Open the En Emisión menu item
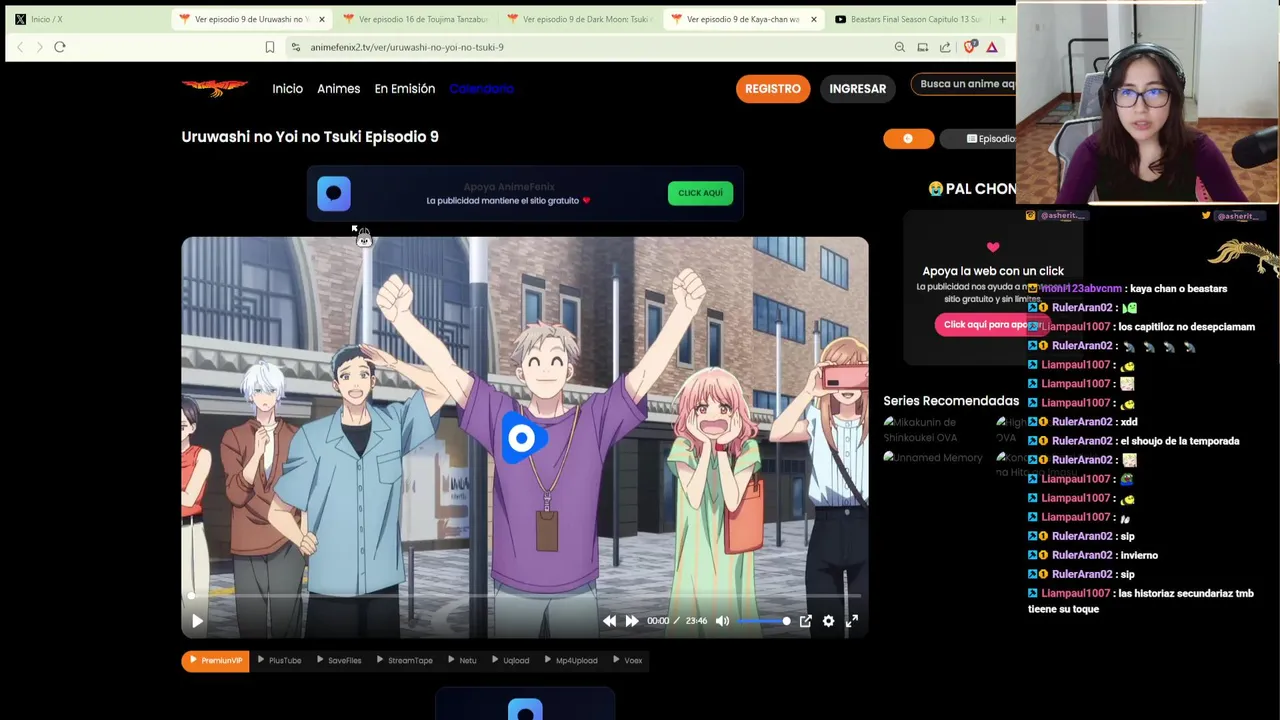The image size is (1280, 720). pos(405,89)
